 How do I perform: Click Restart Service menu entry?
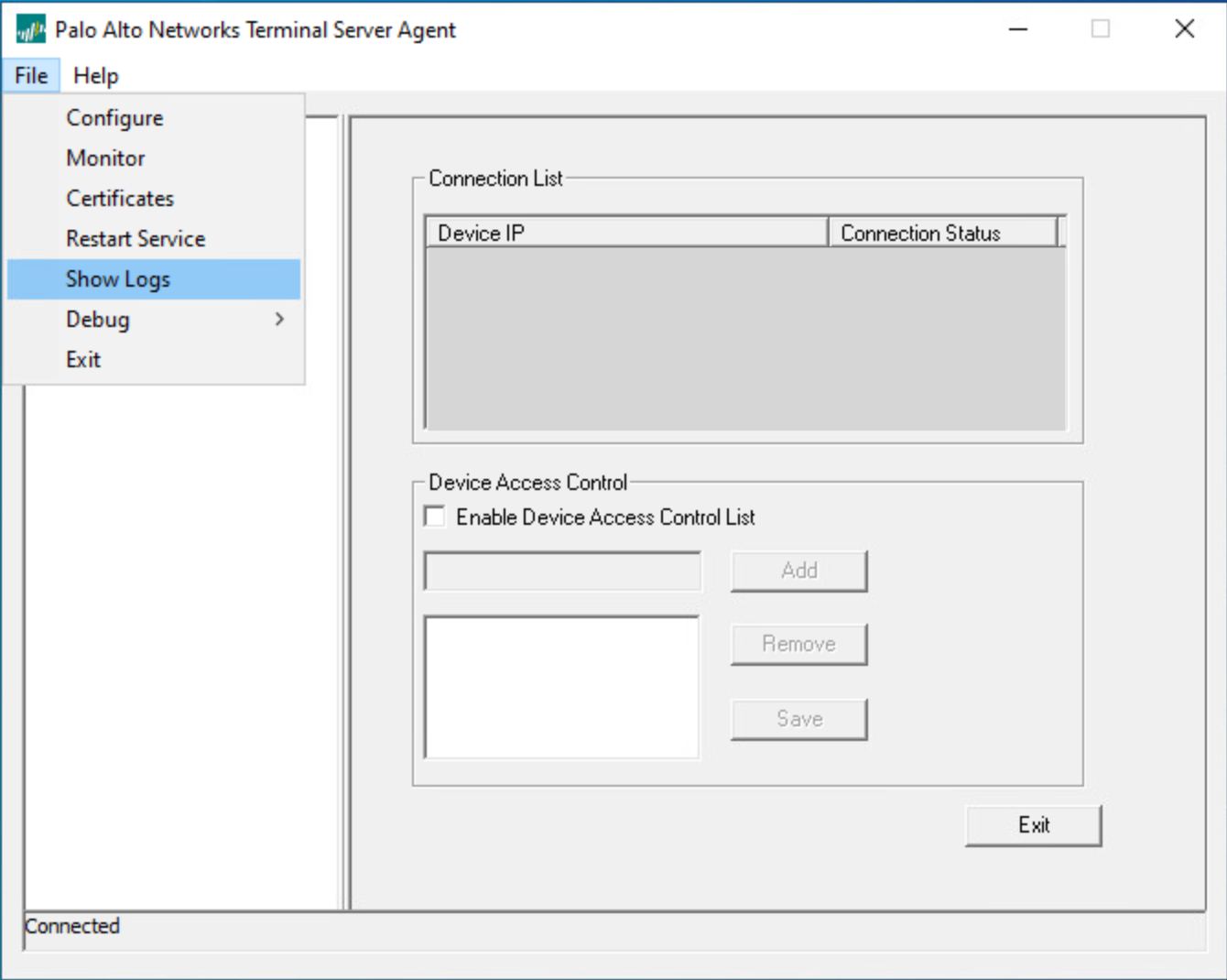136,239
